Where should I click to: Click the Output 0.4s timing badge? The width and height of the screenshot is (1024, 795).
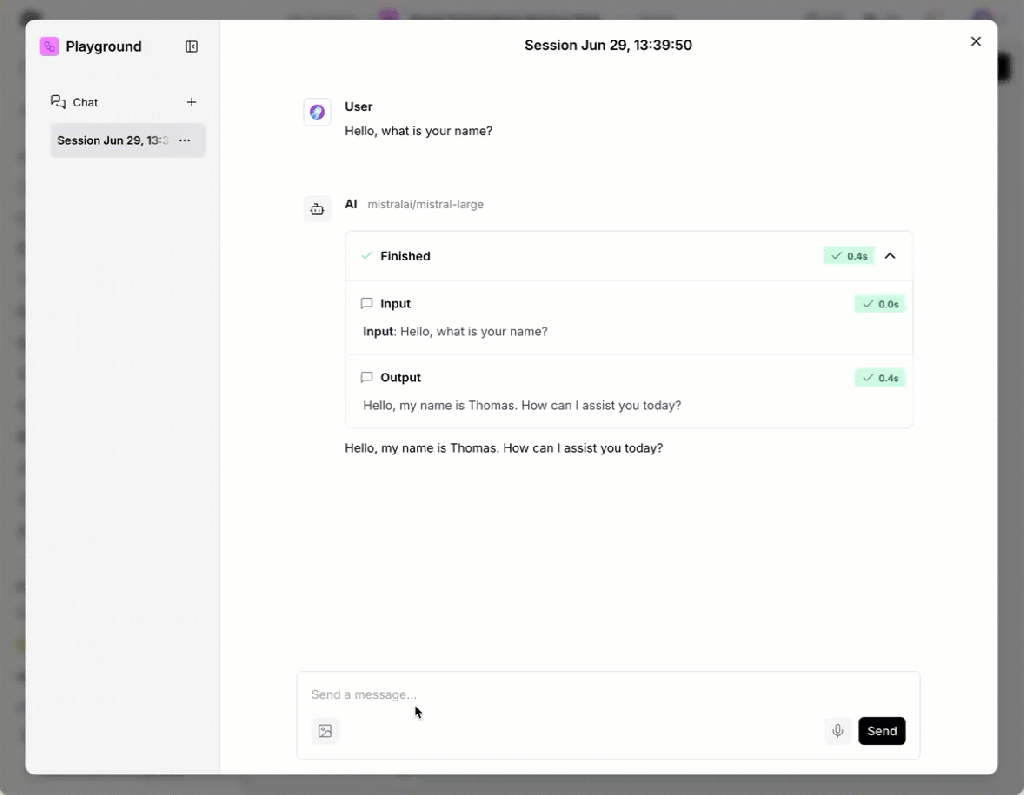pyautogui.click(x=880, y=378)
